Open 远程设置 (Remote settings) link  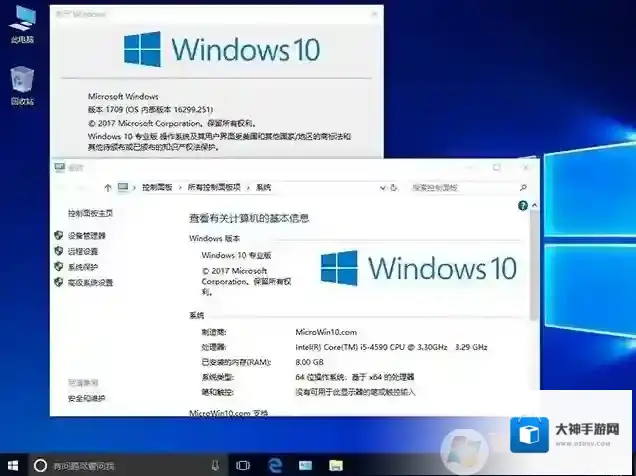click(82, 251)
